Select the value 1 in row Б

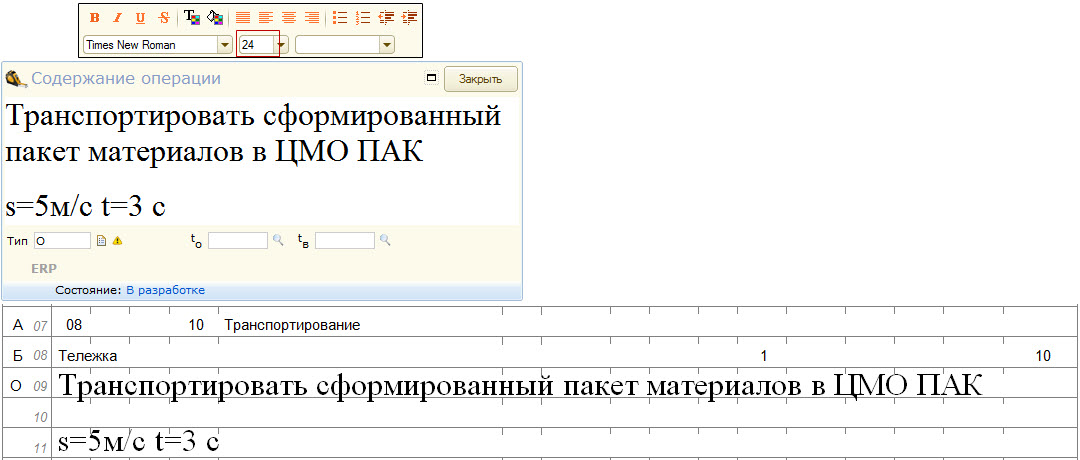763,356
